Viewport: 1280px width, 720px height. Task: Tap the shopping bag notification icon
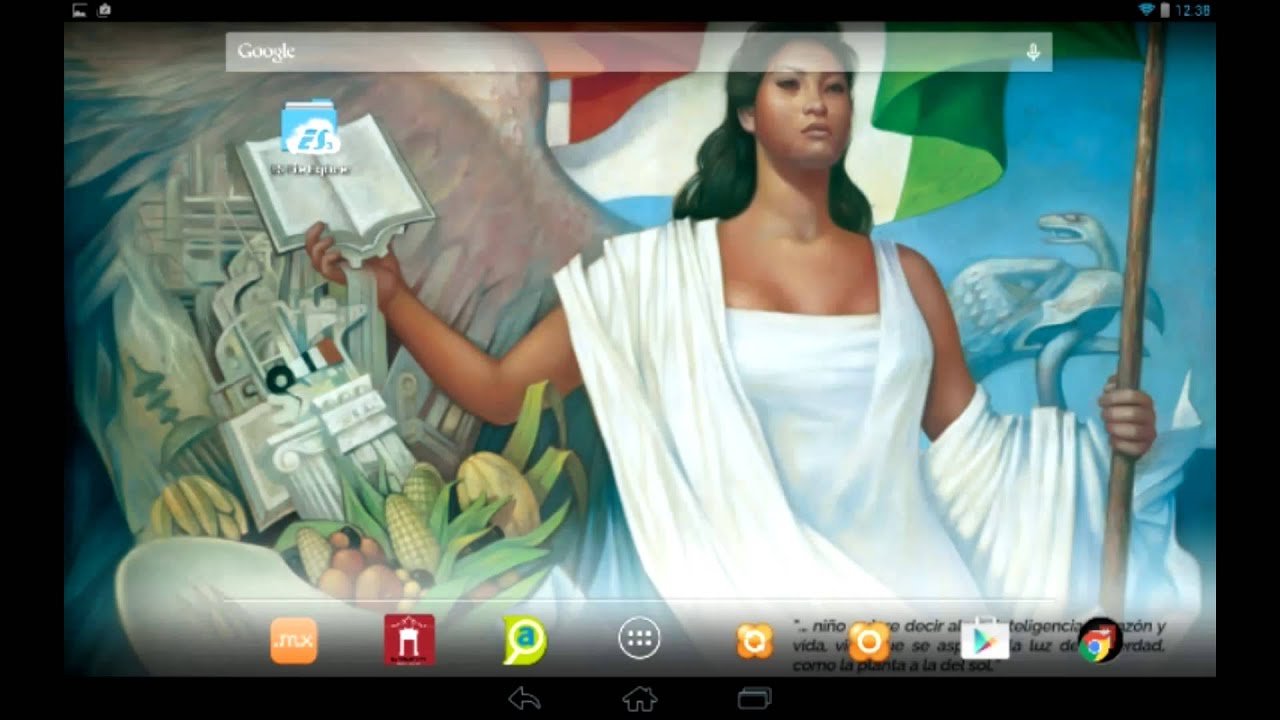(104, 10)
